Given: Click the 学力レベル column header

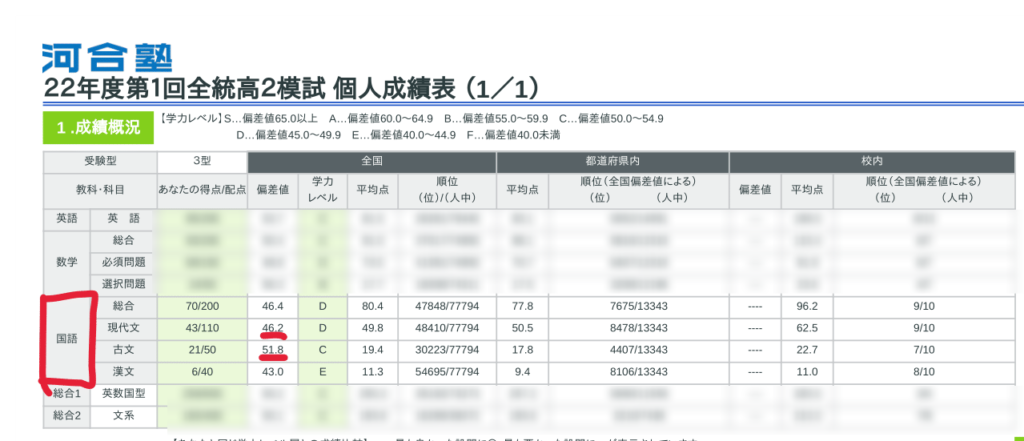Looking at the screenshot, I should [323, 190].
